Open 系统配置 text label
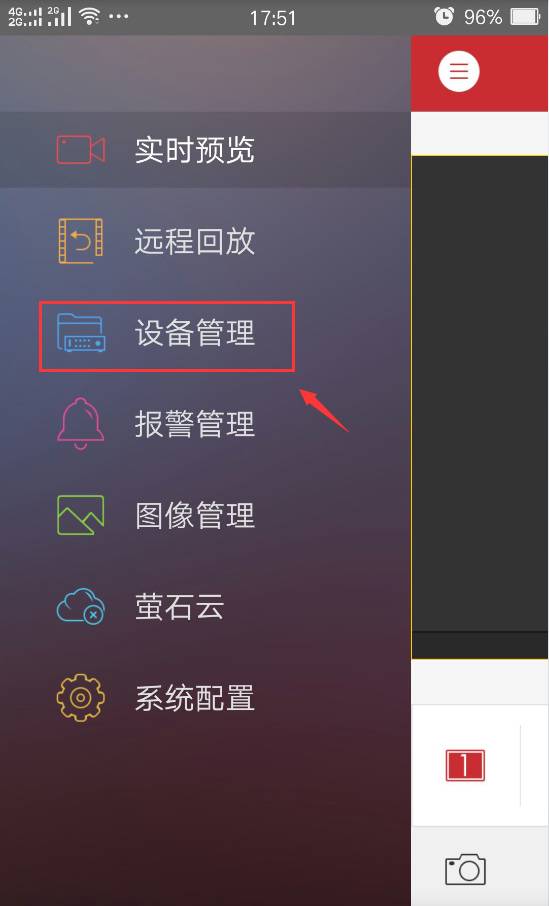This screenshot has height=906, width=549. click(195, 697)
